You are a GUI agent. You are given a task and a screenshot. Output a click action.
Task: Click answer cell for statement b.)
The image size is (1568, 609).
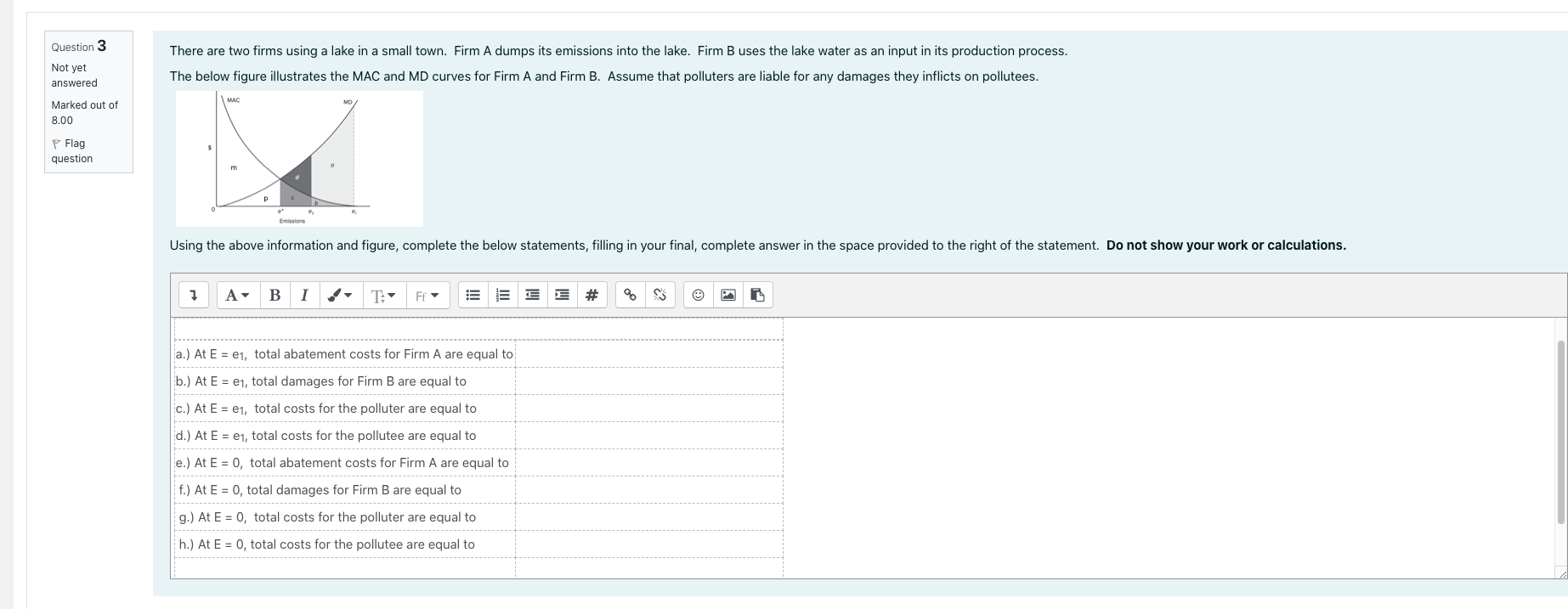click(648, 381)
